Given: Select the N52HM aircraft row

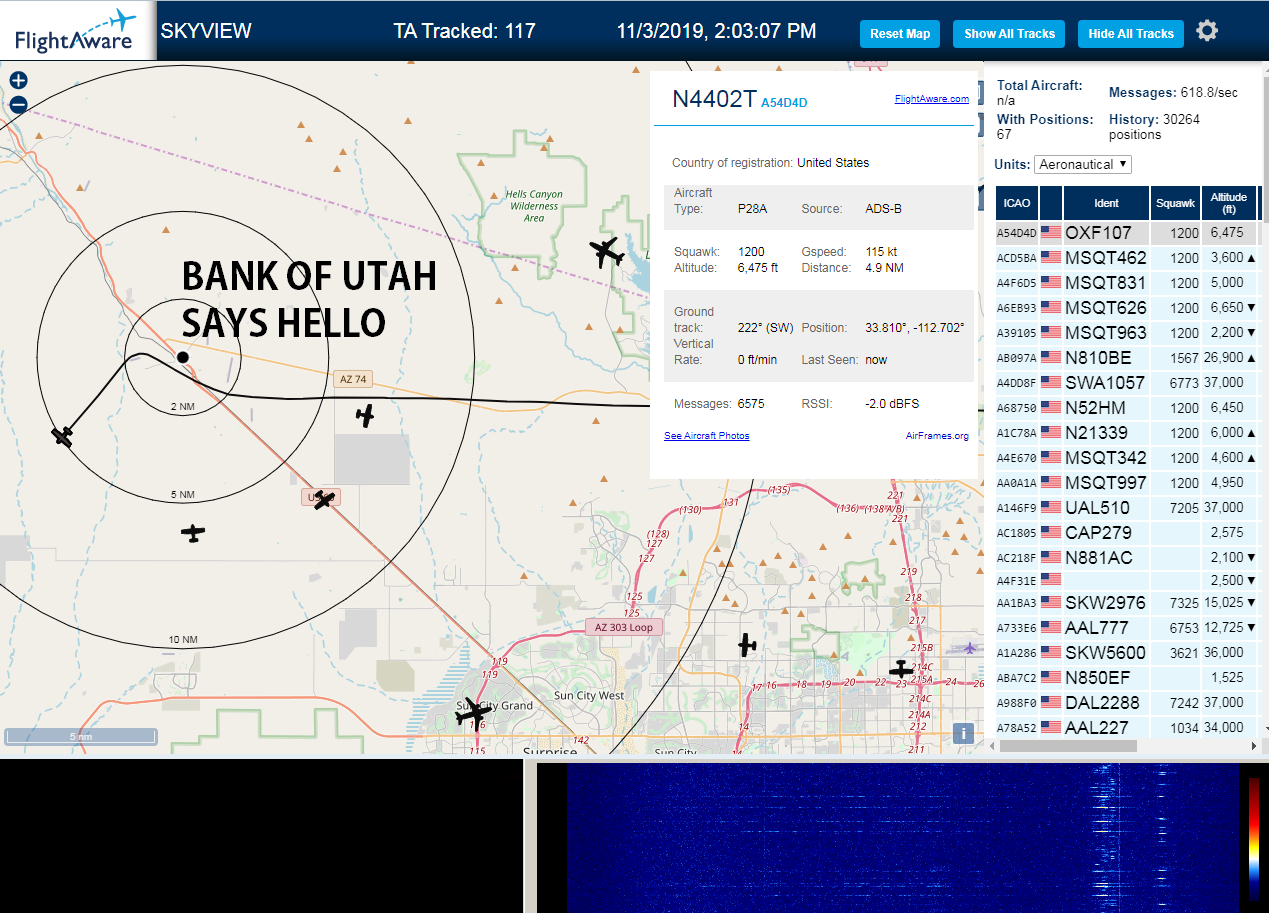Looking at the screenshot, I should 1127,407.
